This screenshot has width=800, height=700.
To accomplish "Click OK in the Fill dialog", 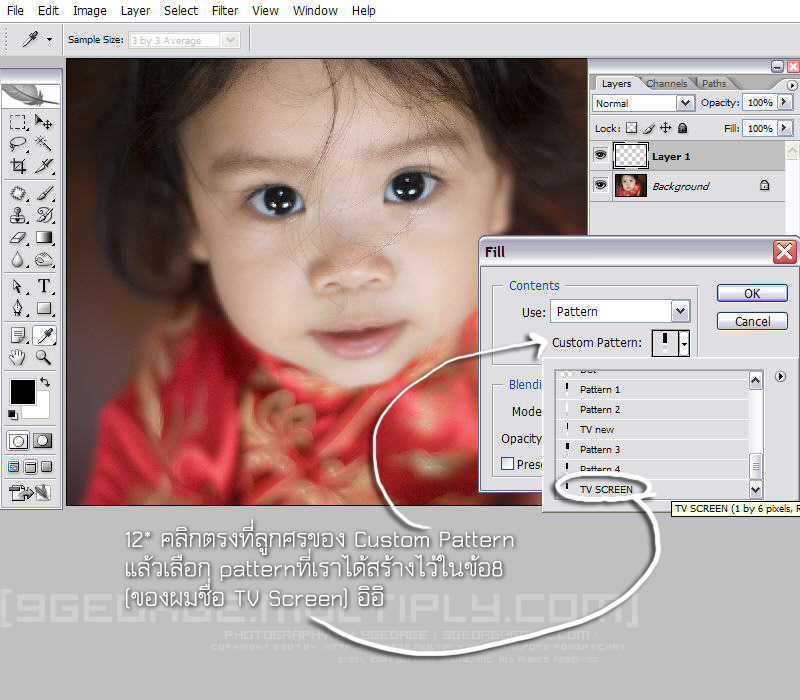I will (x=752, y=293).
